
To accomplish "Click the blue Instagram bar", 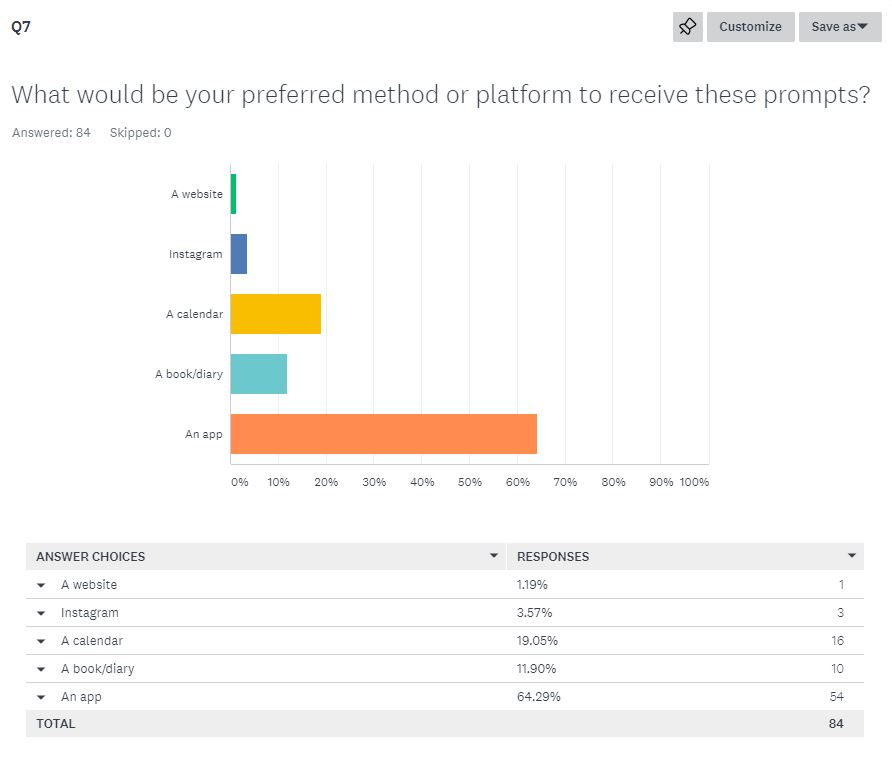I will pos(239,254).
